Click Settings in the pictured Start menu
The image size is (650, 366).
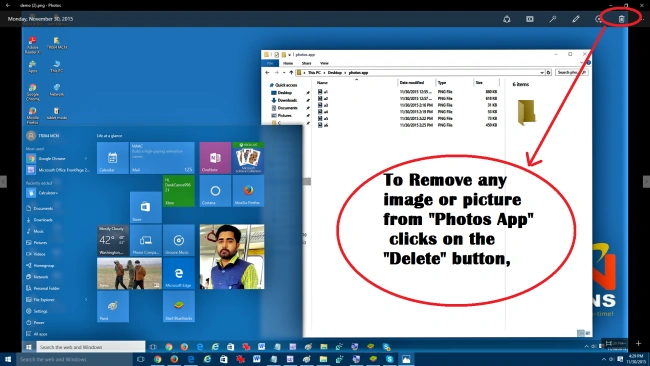coord(36,311)
